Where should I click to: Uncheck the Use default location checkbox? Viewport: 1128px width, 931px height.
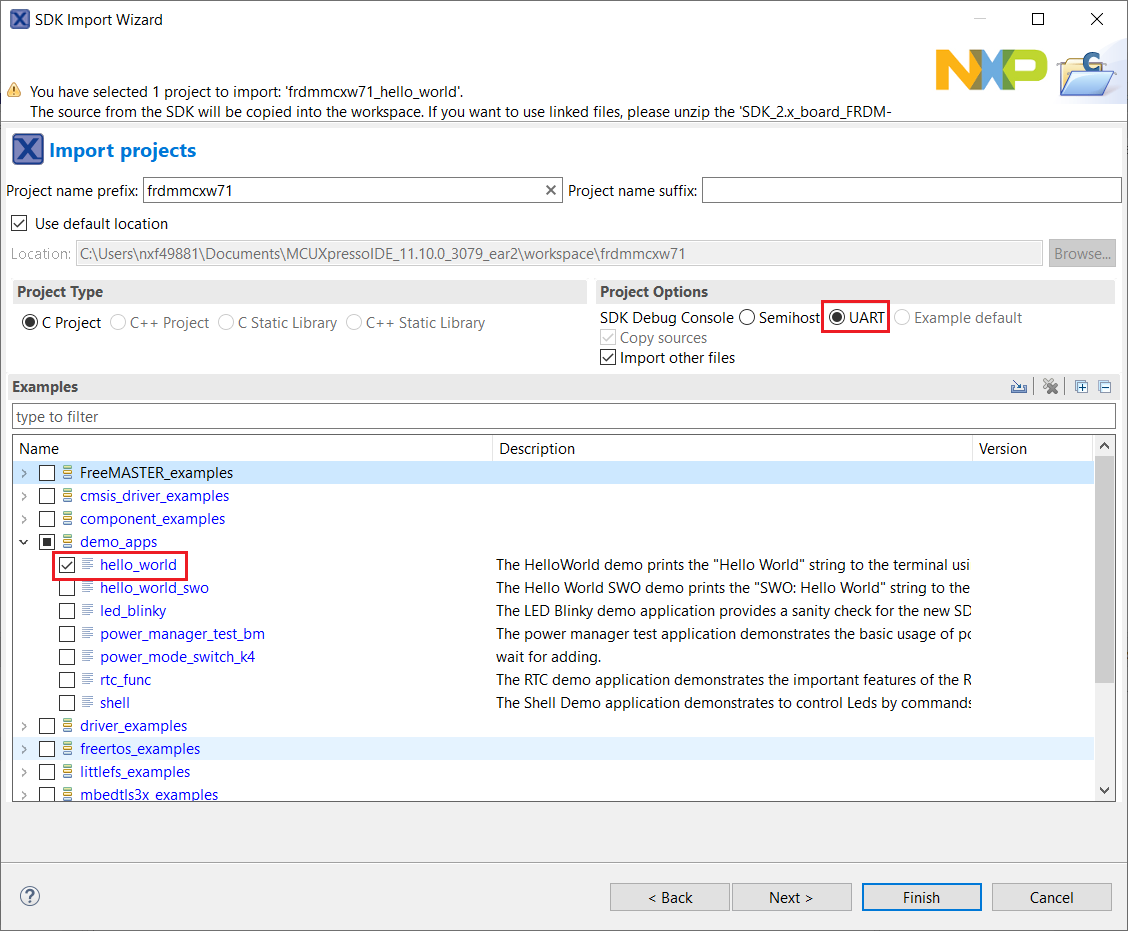(19, 223)
